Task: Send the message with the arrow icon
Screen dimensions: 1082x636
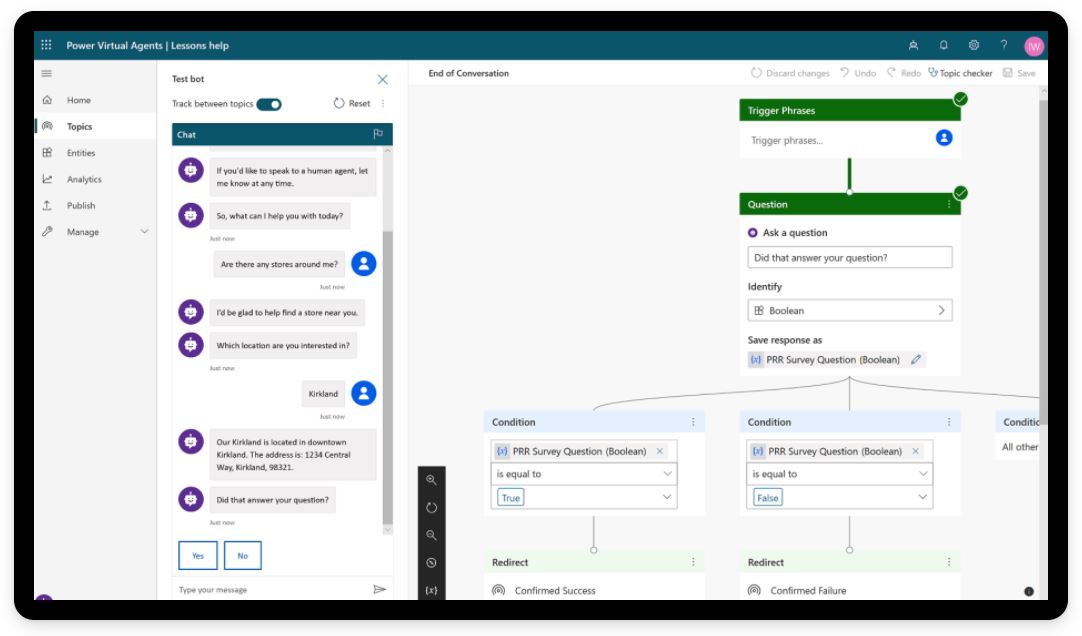Action: click(380, 589)
